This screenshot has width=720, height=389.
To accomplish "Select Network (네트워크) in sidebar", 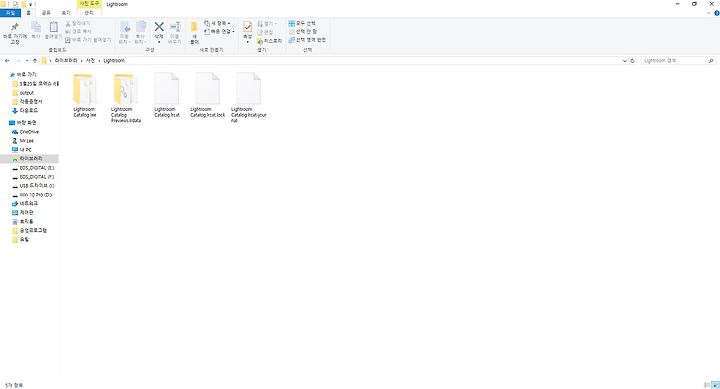I will [25, 203].
